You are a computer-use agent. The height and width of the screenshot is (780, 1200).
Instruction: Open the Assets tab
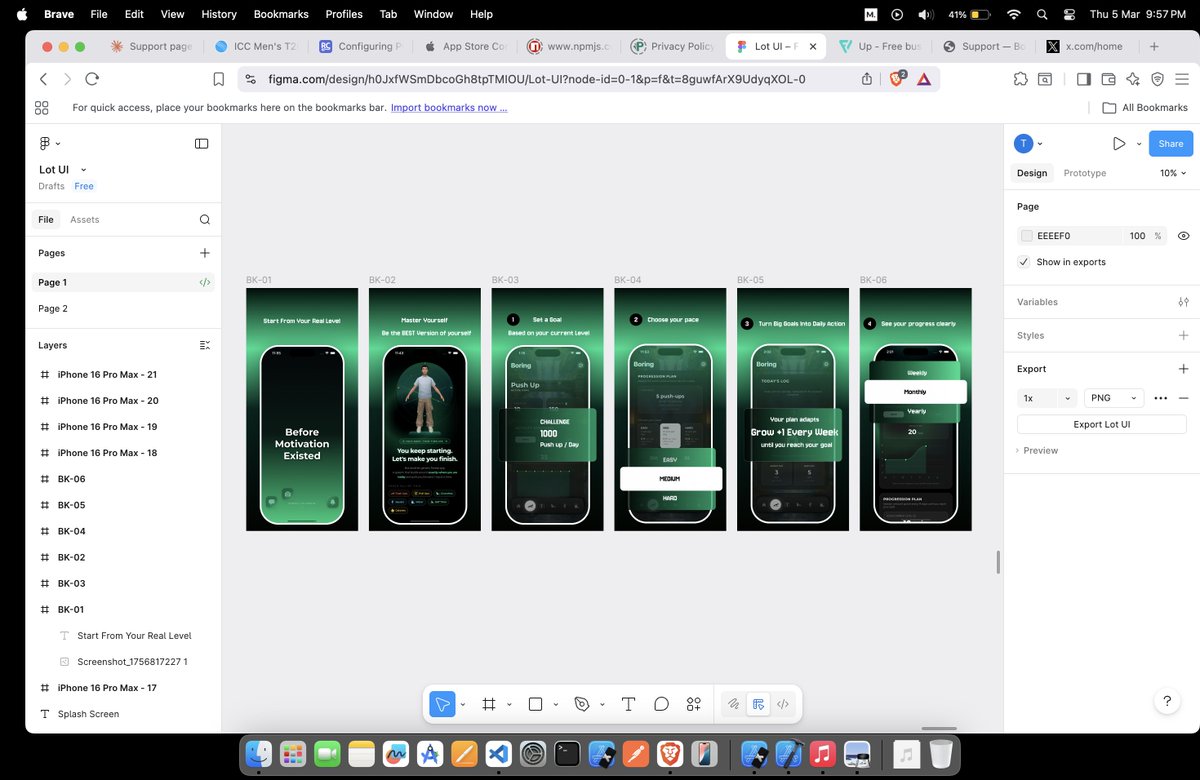tap(85, 220)
